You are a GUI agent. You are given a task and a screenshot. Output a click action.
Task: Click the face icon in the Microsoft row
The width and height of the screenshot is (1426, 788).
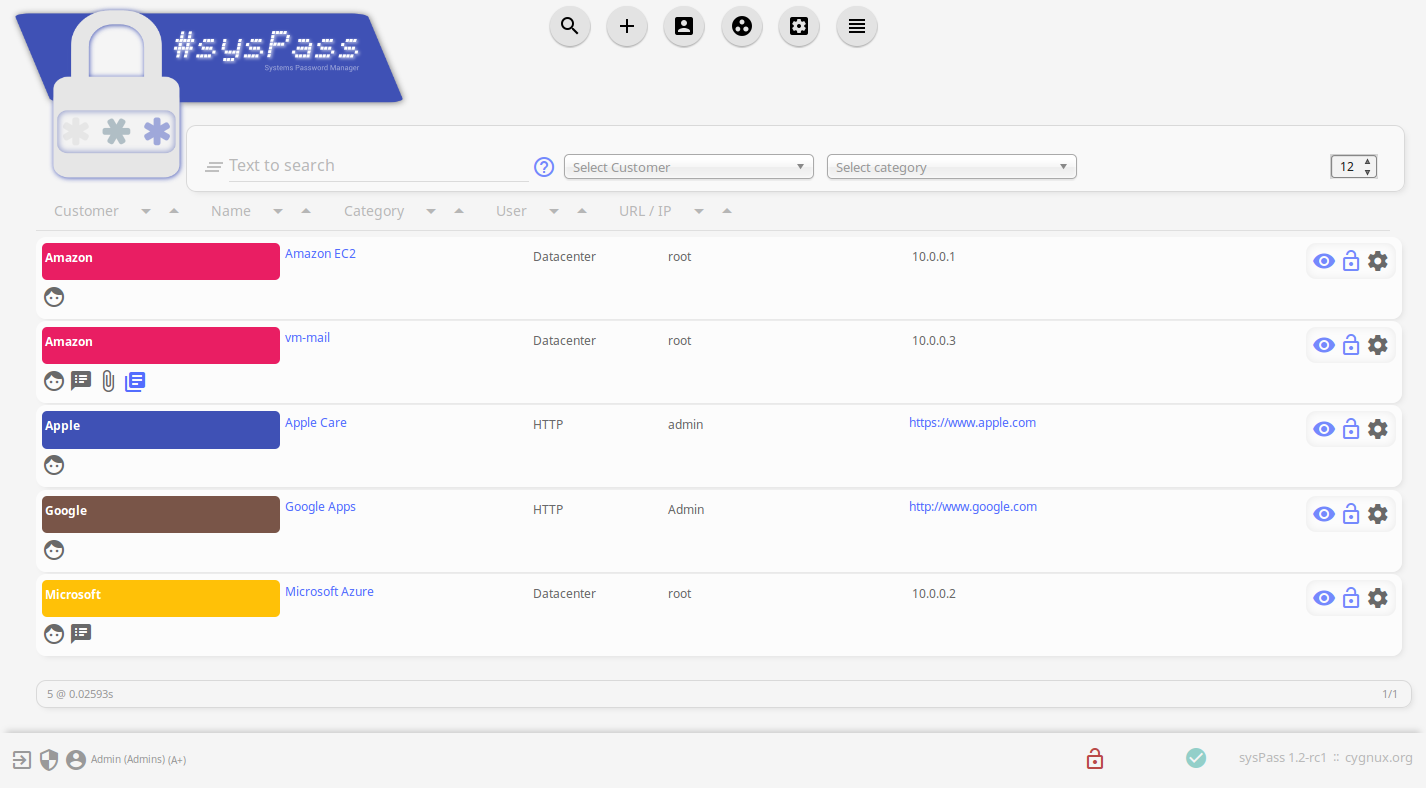coord(54,634)
